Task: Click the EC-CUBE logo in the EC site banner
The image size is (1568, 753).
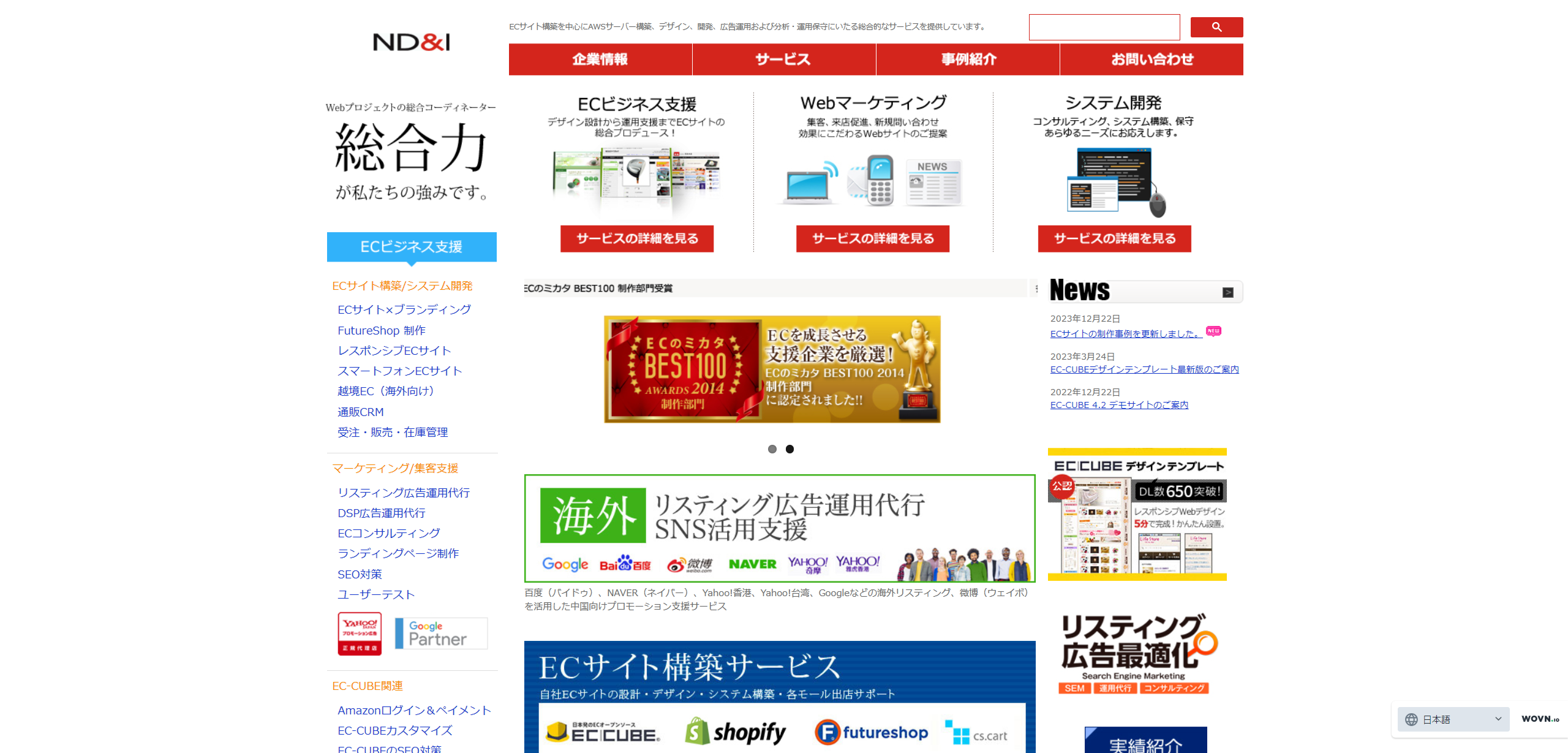Action: pyautogui.click(x=603, y=732)
